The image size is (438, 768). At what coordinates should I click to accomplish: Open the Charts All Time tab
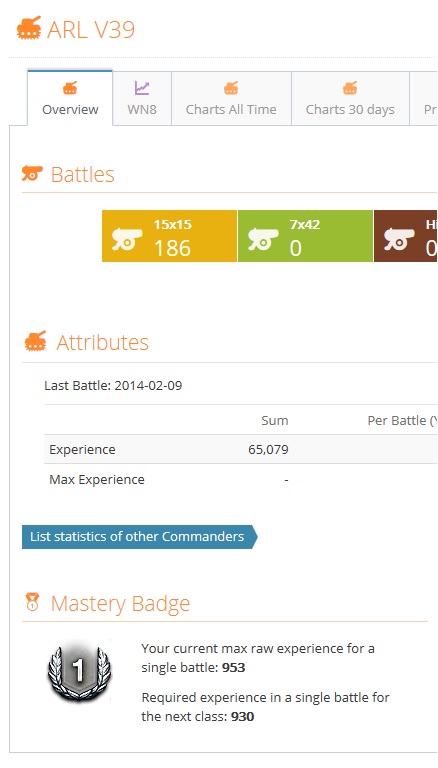pos(231,98)
